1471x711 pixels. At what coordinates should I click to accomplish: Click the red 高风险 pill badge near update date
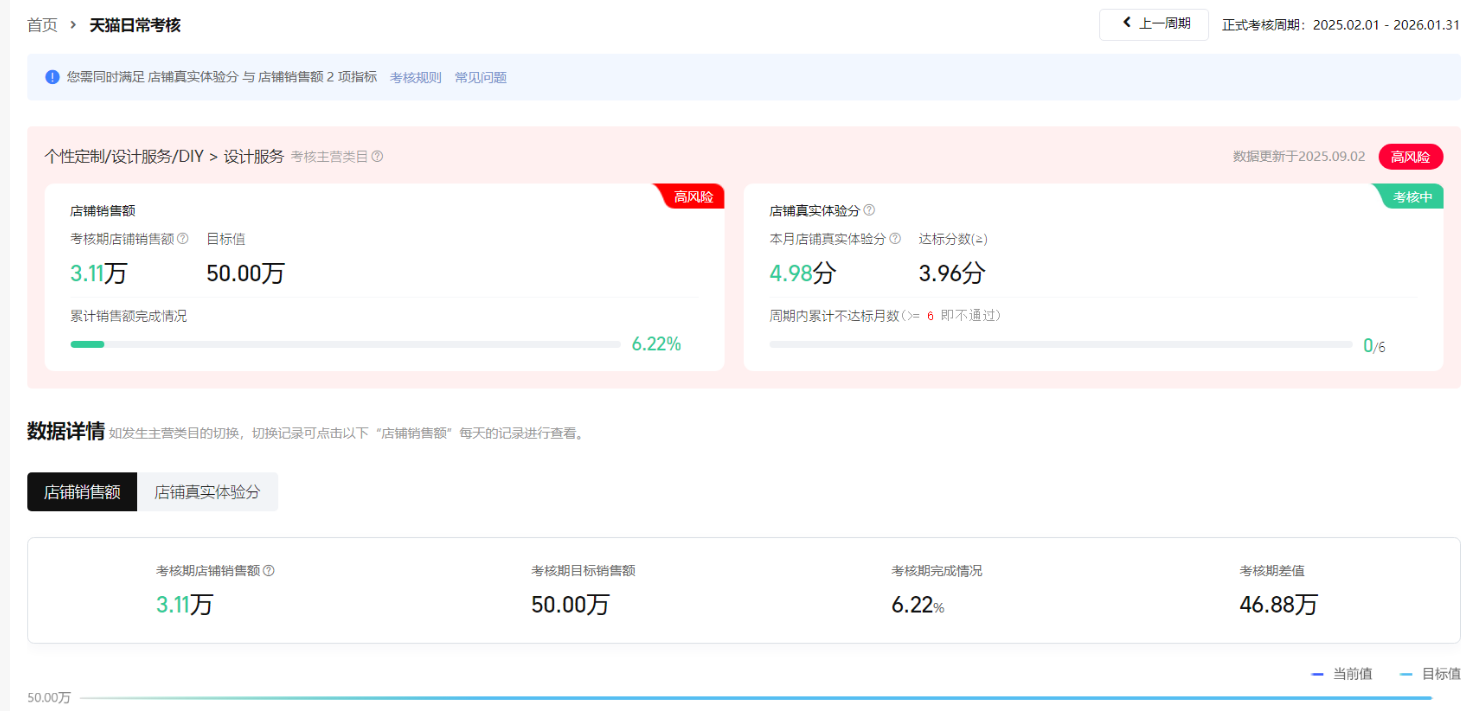tap(1410, 157)
